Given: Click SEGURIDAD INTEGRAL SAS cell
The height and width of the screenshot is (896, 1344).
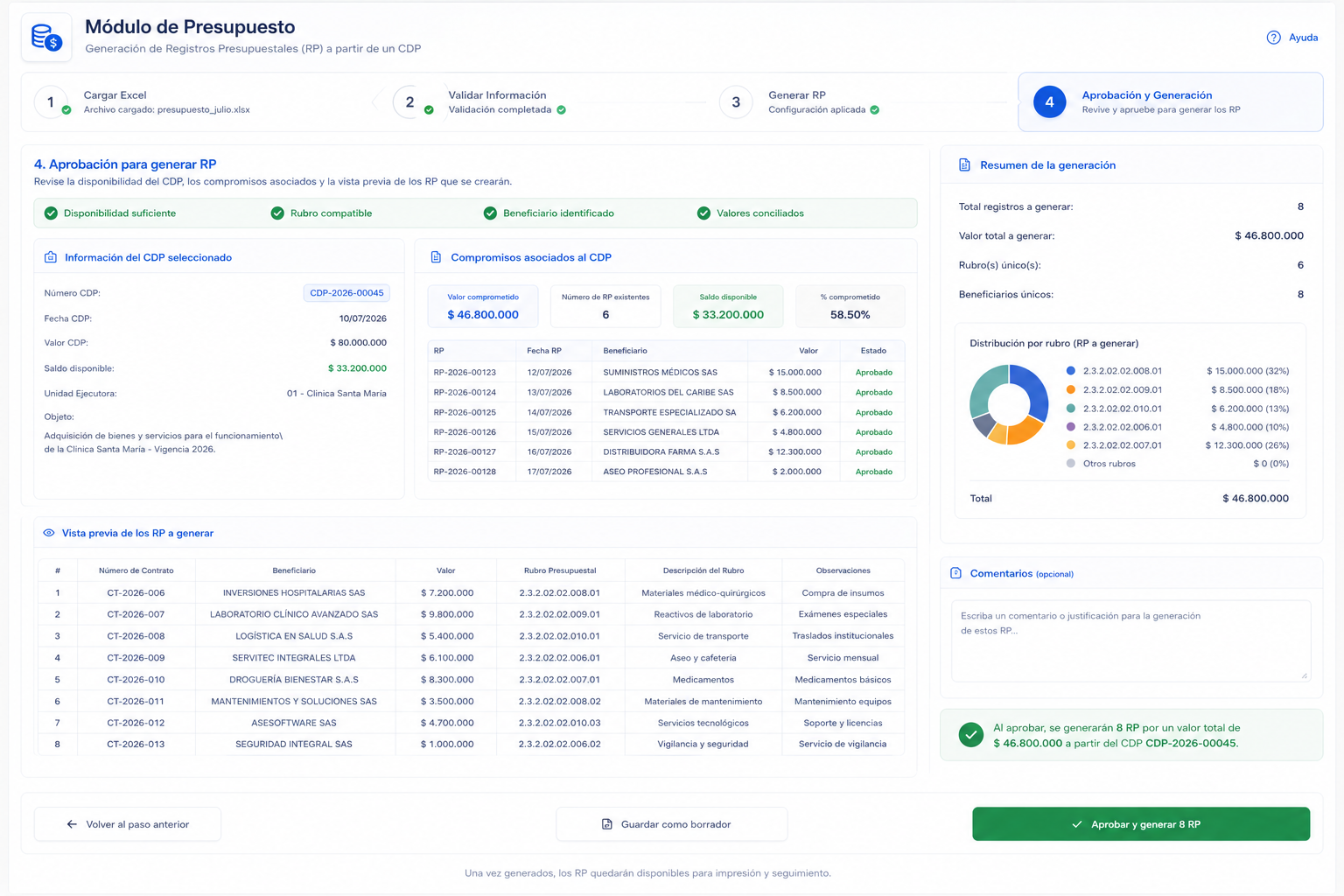Looking at the screenshot, I should click(294, 745).
